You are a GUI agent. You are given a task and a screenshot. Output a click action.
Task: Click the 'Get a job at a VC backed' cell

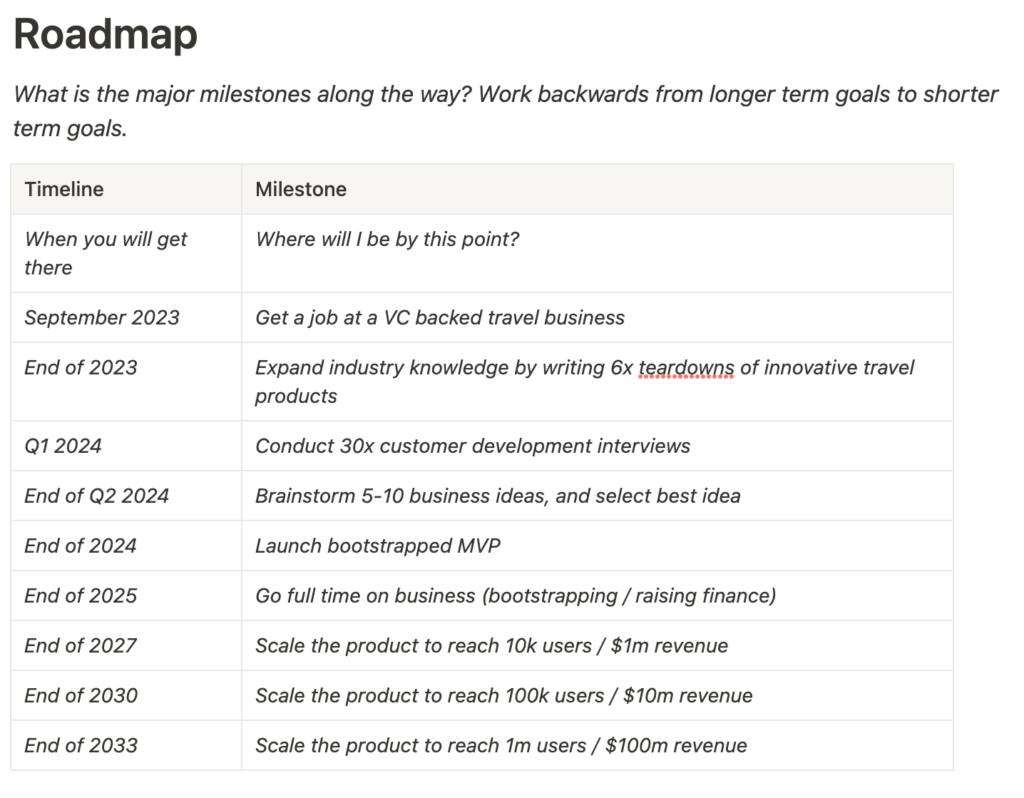[440, 318]
